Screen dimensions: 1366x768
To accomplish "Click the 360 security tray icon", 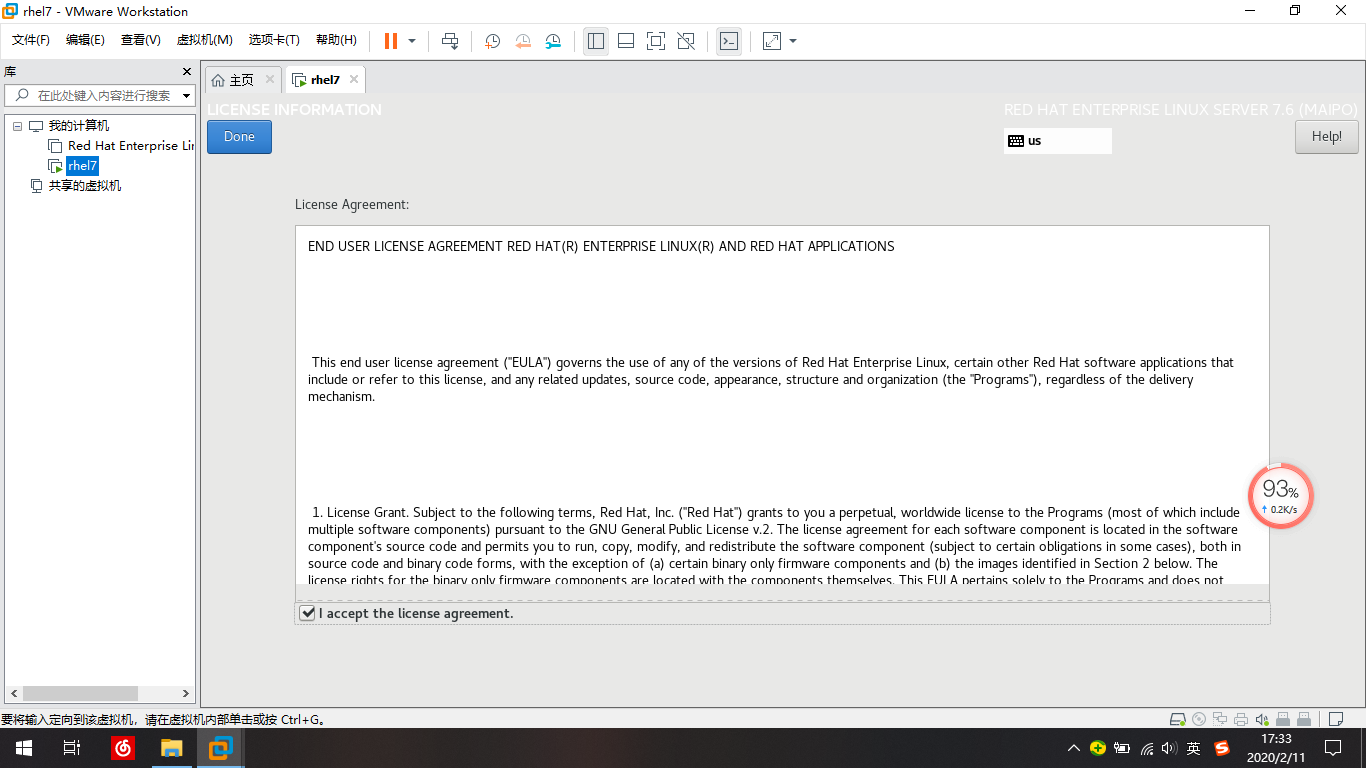I will (x=1098, y=748).
